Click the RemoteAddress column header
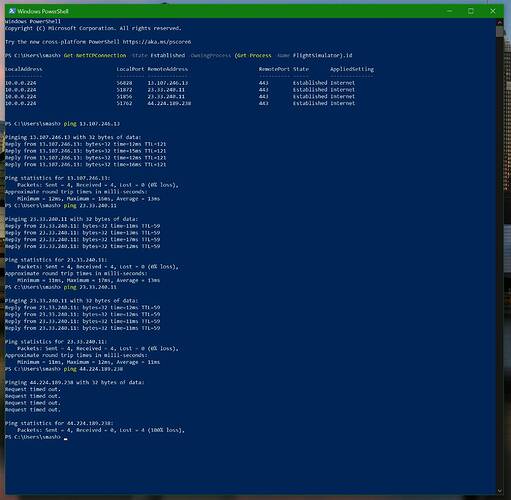The height and width of the screenshot is (500, 511). (x=168, y=69)
